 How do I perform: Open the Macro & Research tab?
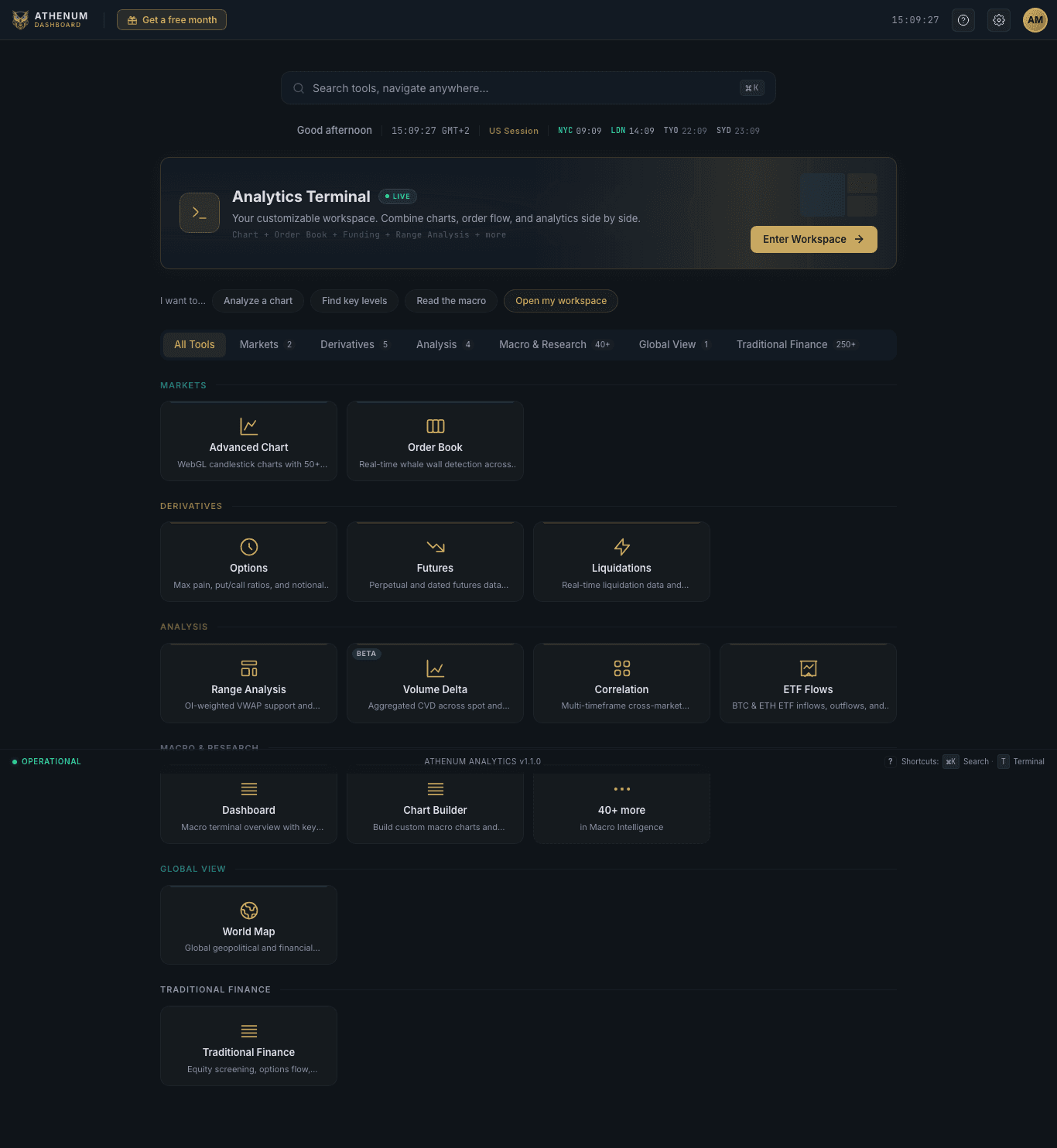555,344
